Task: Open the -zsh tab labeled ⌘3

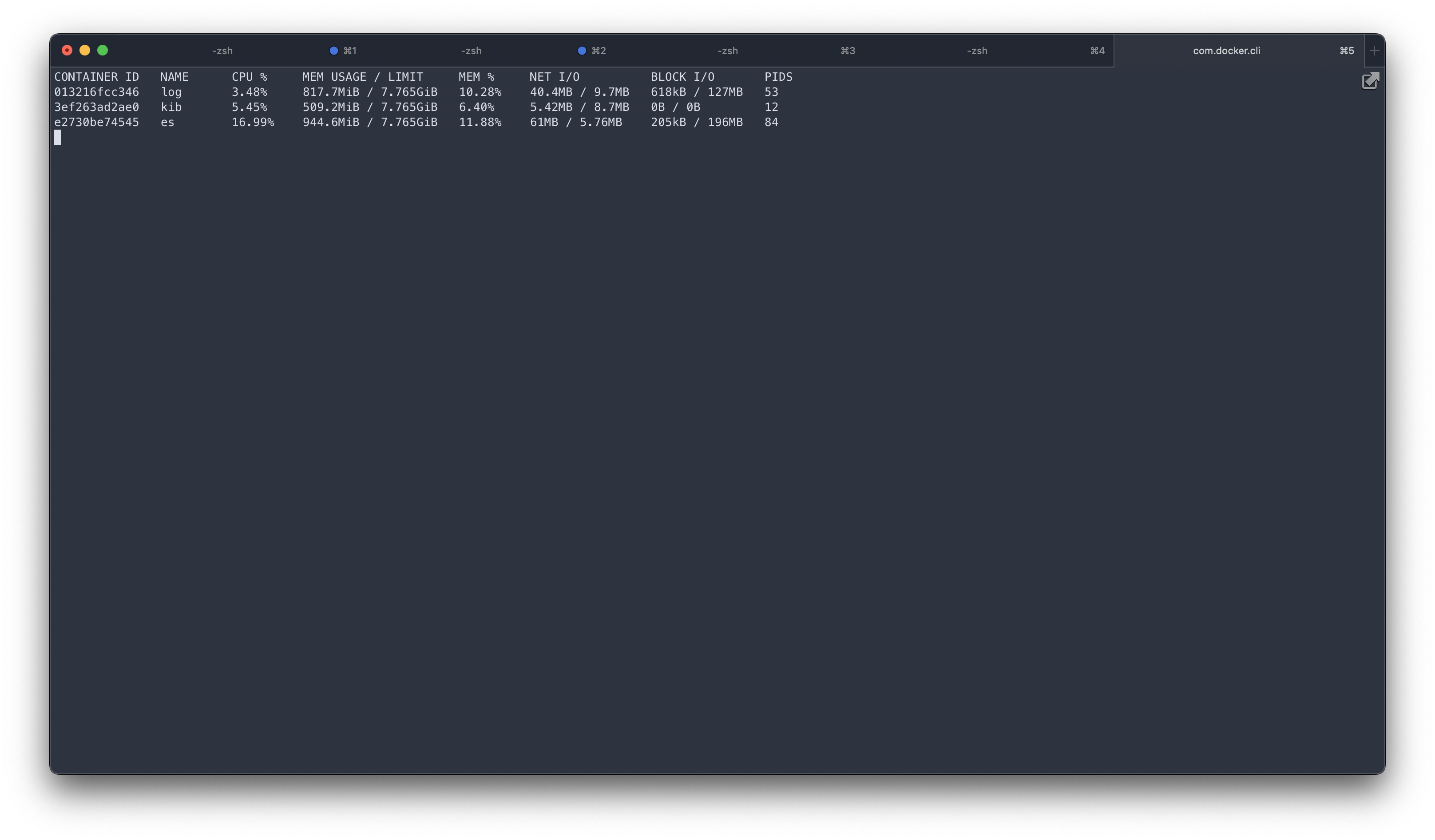Action: click(728, 50)
